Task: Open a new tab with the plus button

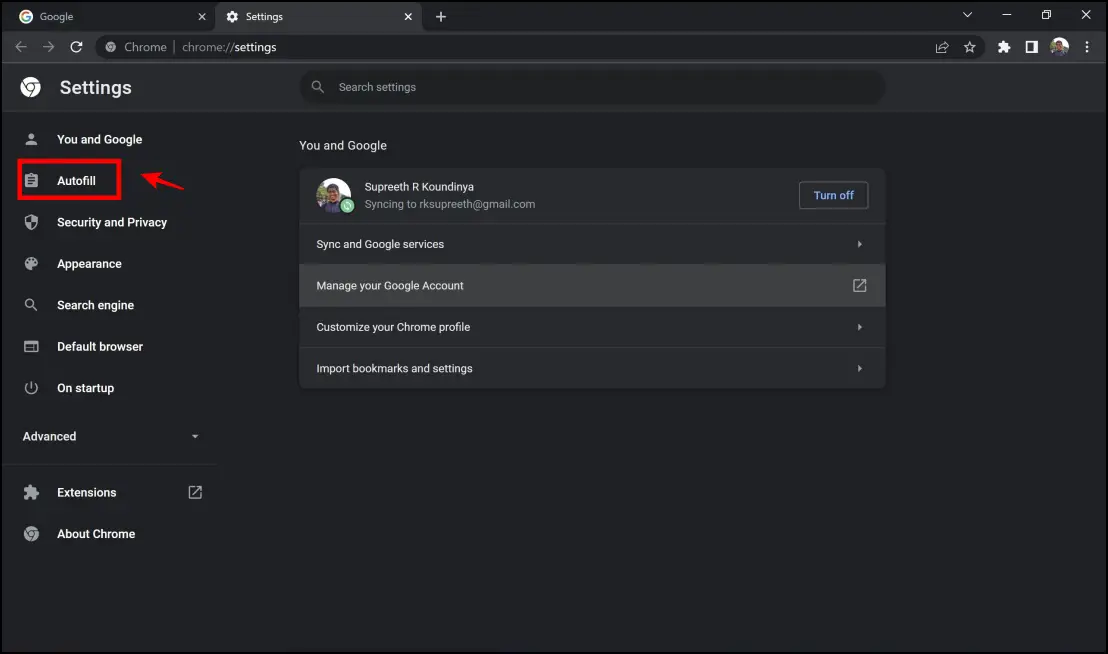Action: click(x=441, y=16)
